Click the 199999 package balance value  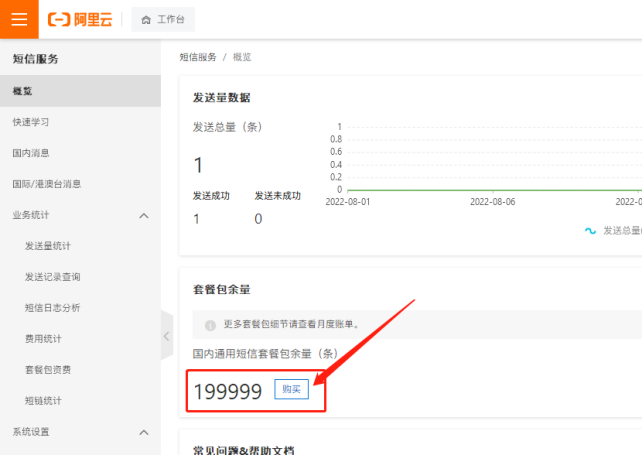[228, 391]
